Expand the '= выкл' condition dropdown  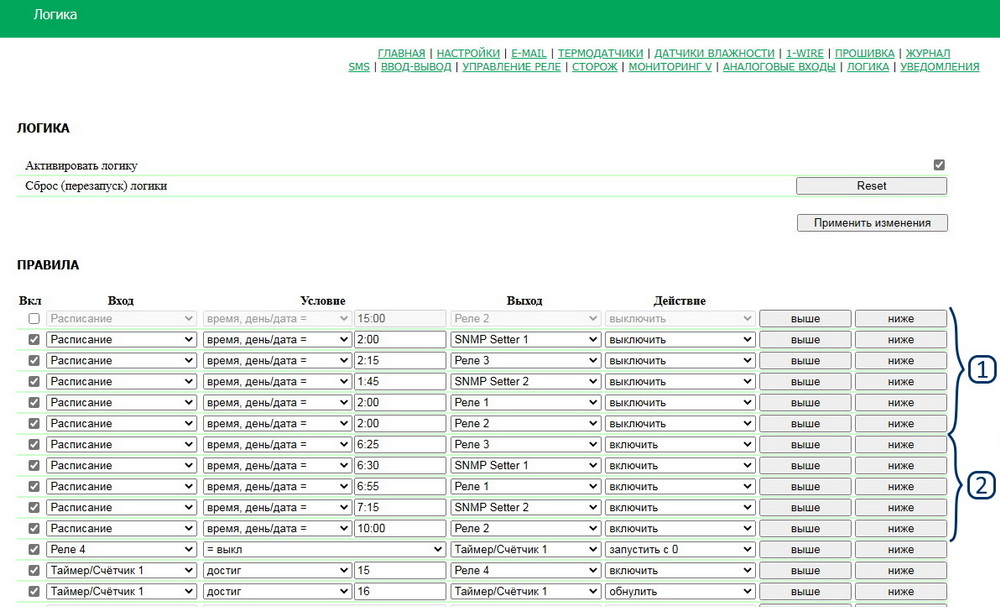[x=324, y=549]
